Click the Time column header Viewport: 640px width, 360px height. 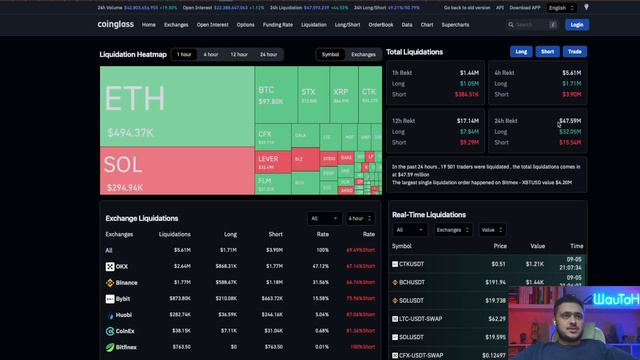click(x=577, y=246)
